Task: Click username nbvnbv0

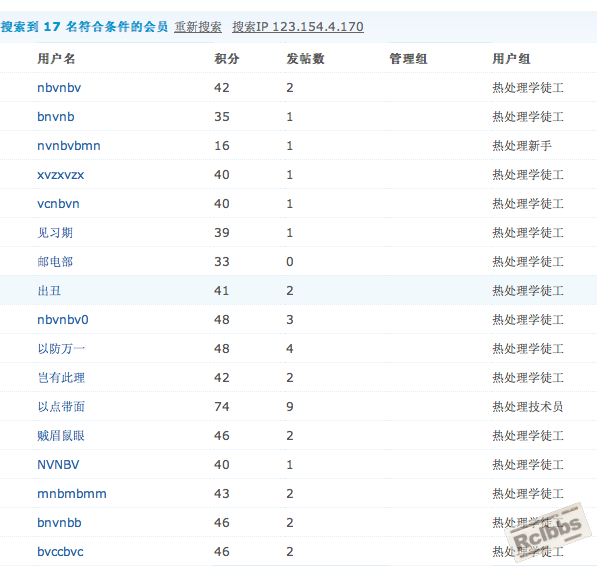Action: (x=63, y=320)
